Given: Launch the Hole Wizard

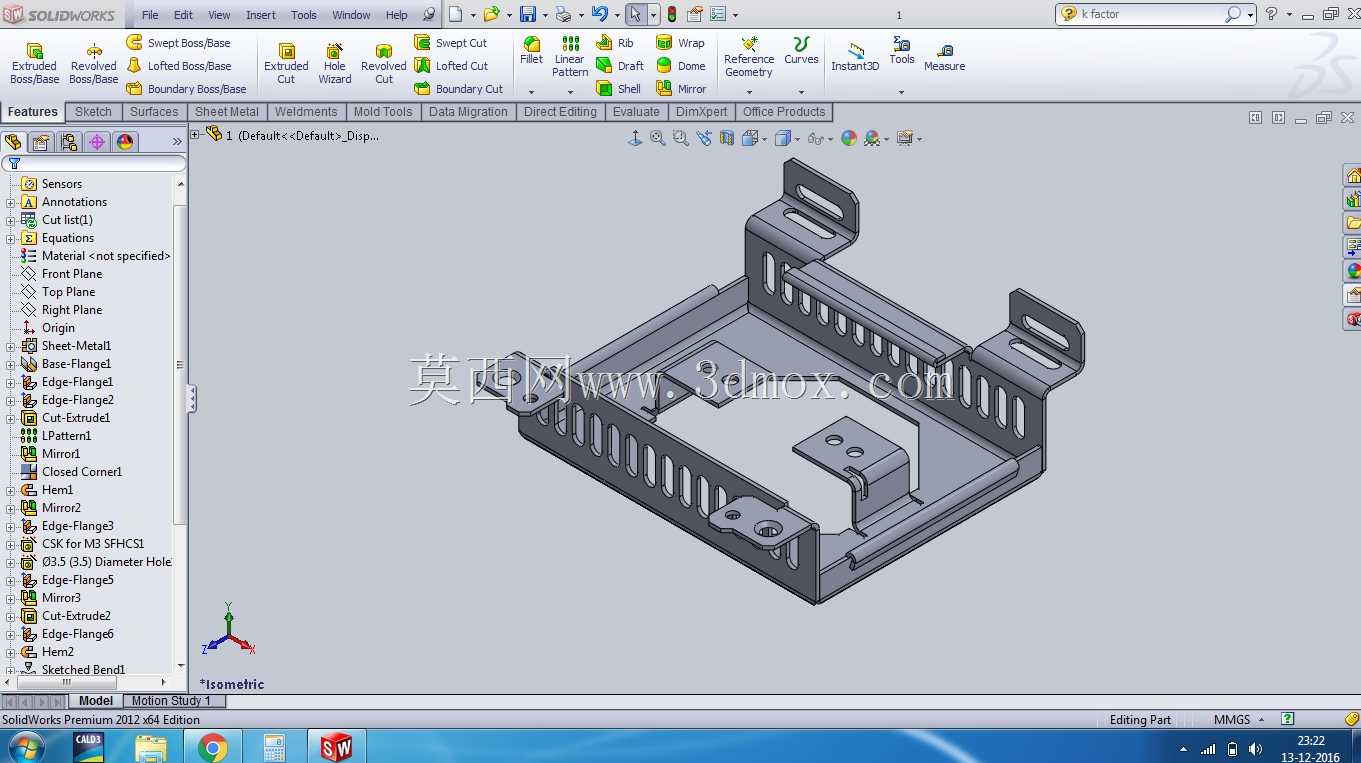Looking at the screenshot, I should (335, 64).
